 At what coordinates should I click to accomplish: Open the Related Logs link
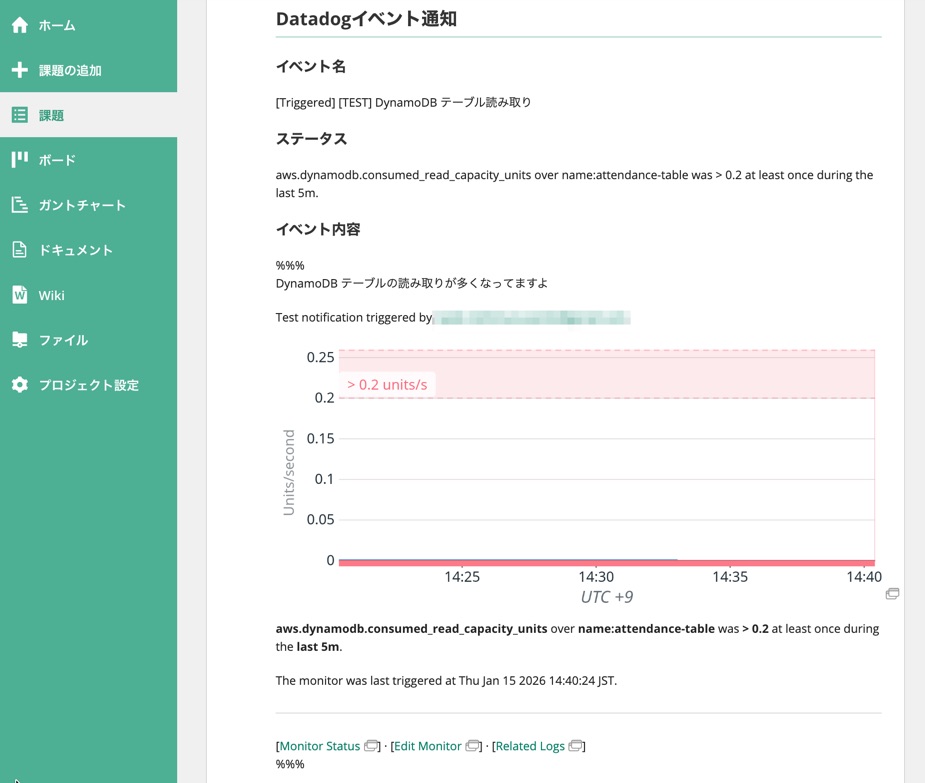pos(533,745)
